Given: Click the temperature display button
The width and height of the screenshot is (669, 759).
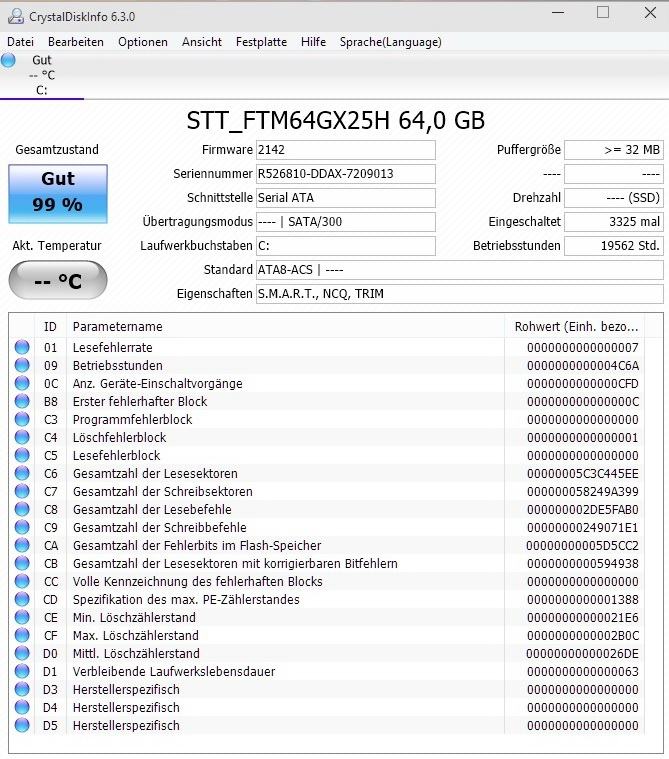Looking at the screenshot, I should click(58, 280).
